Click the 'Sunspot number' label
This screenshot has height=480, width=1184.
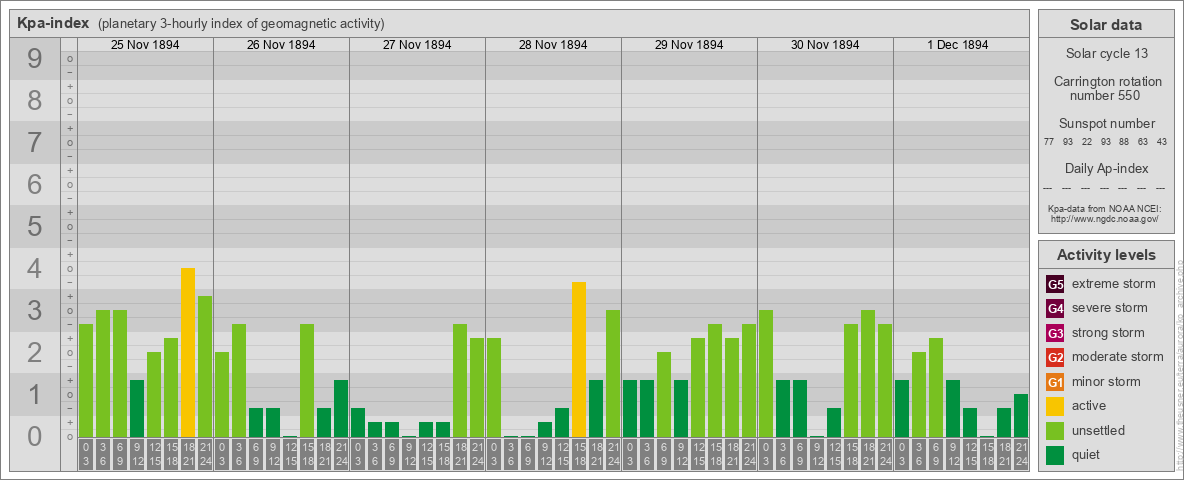pos(1106,124)
